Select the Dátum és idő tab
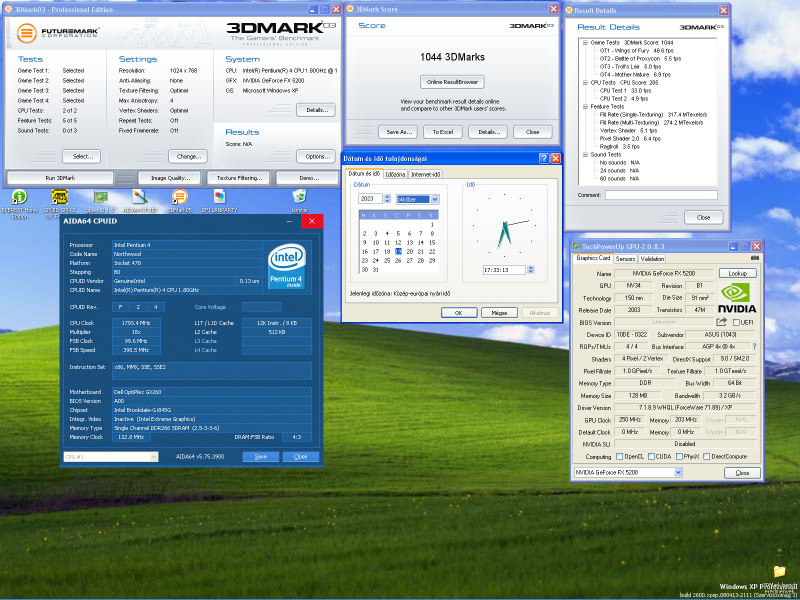Screen dimensions: 800x600 (364, 174)
